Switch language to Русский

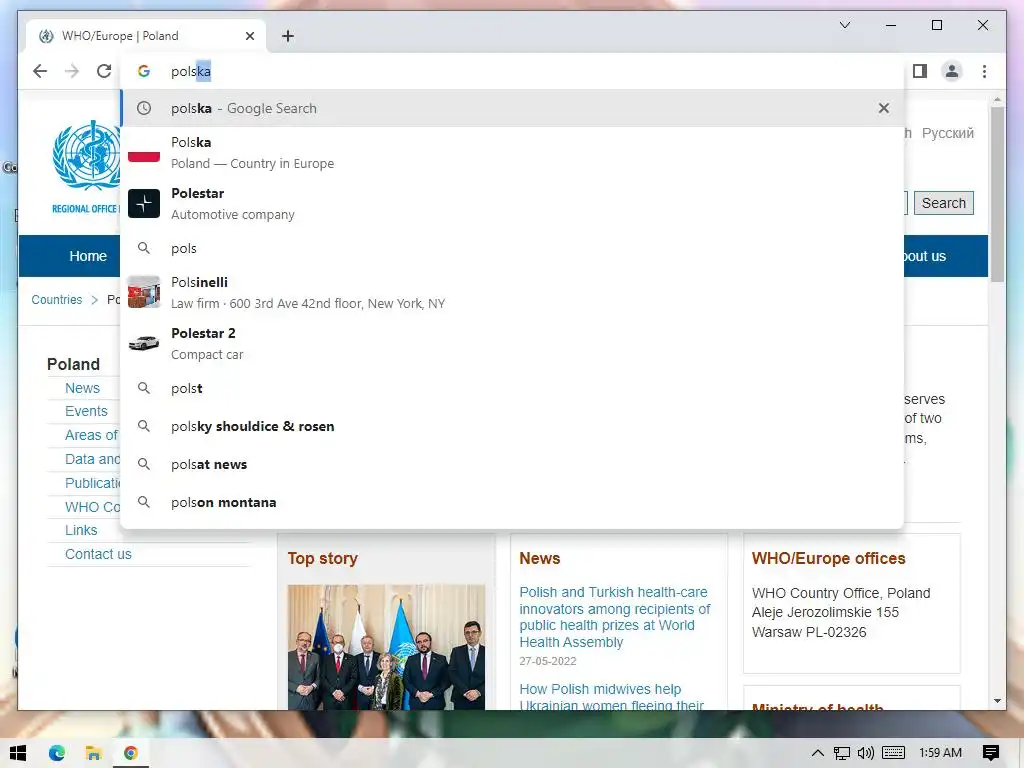click(x=948, y=133)
